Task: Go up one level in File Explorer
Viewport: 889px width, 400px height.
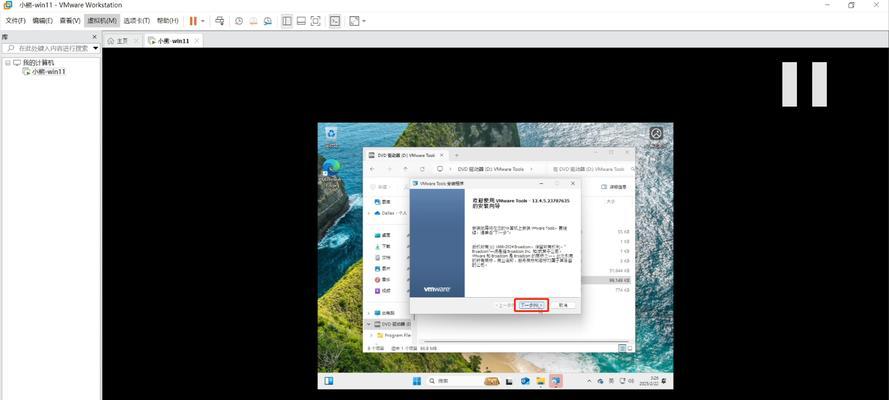Action: coord(405,169)
